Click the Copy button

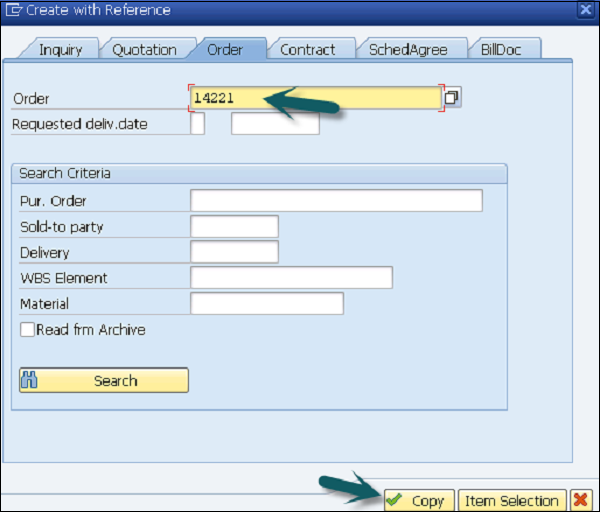click(x=419, y=500)
